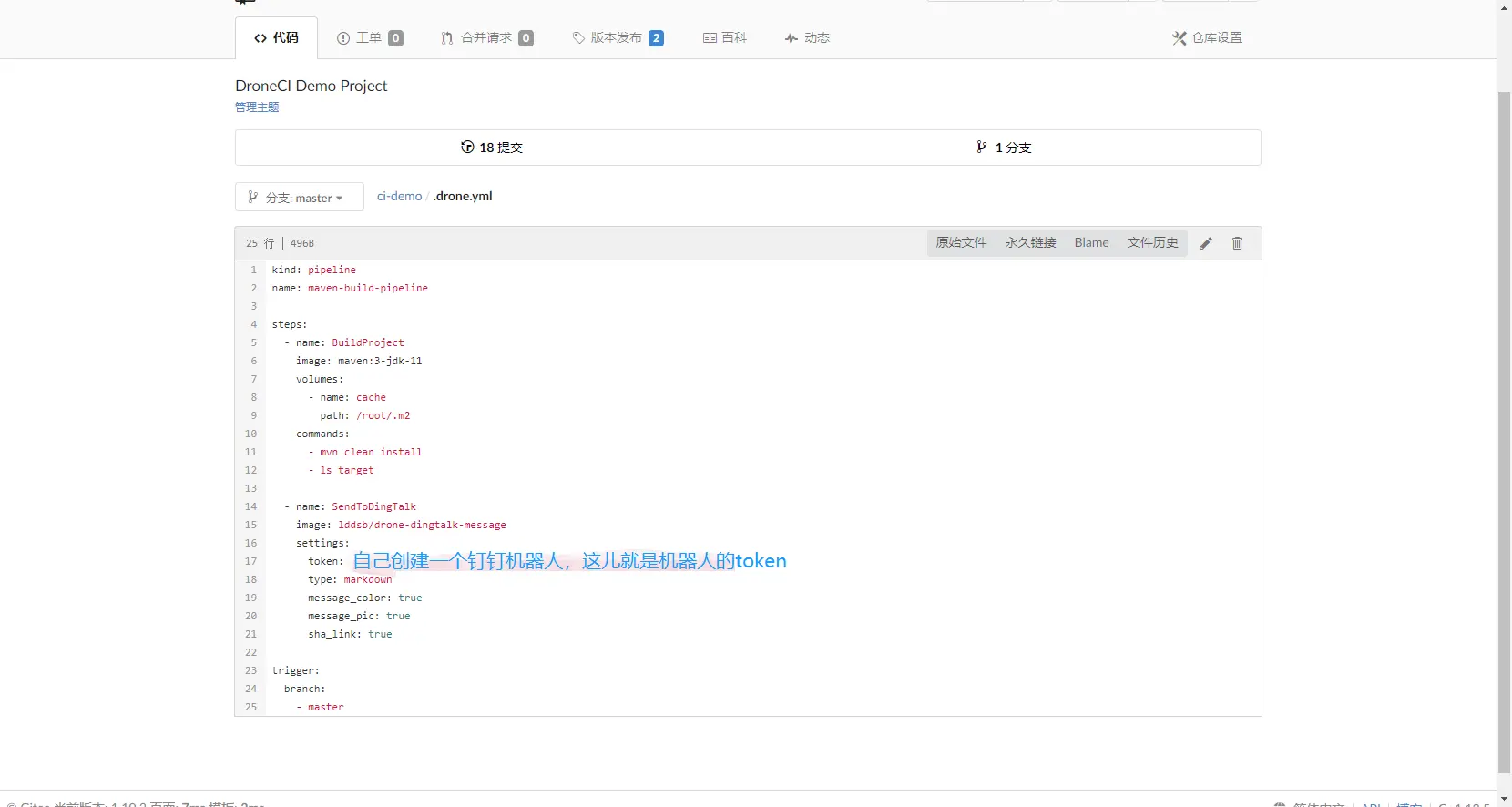Click the 'sha_link: true' line

click(x=350, y=634)
